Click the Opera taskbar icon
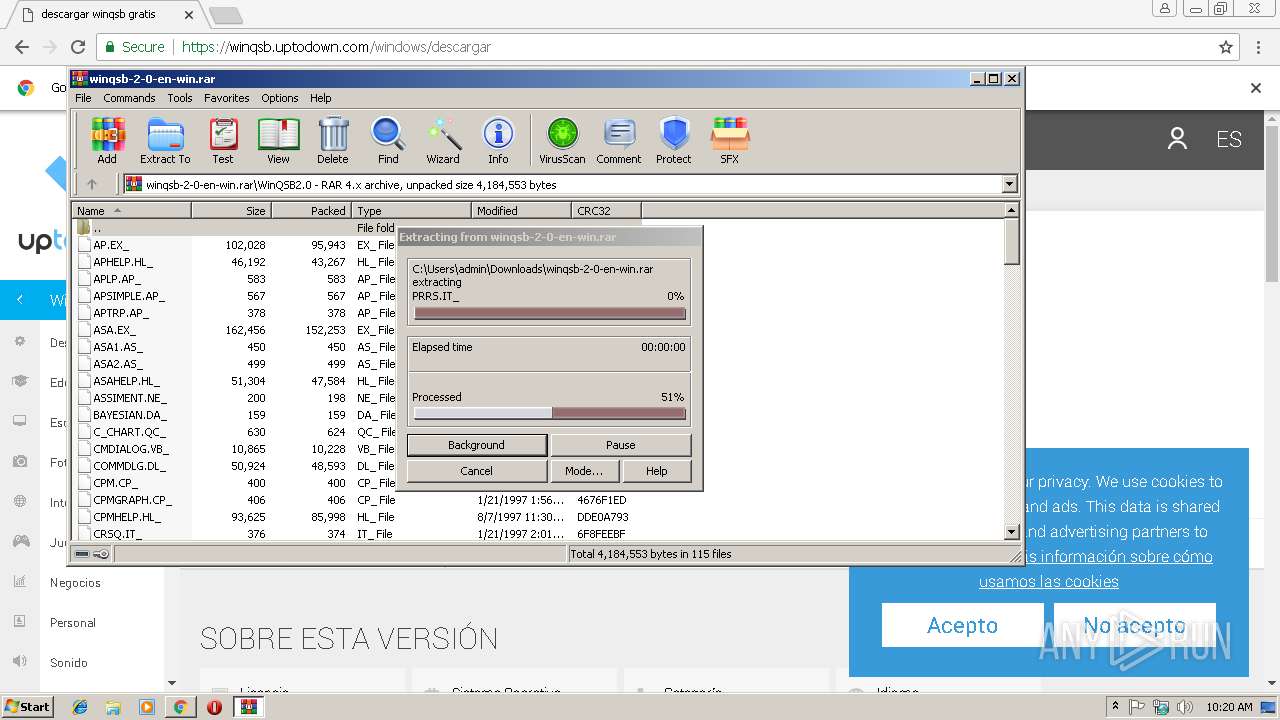Screen dimensions: 1280x720 tap(214, 707)
